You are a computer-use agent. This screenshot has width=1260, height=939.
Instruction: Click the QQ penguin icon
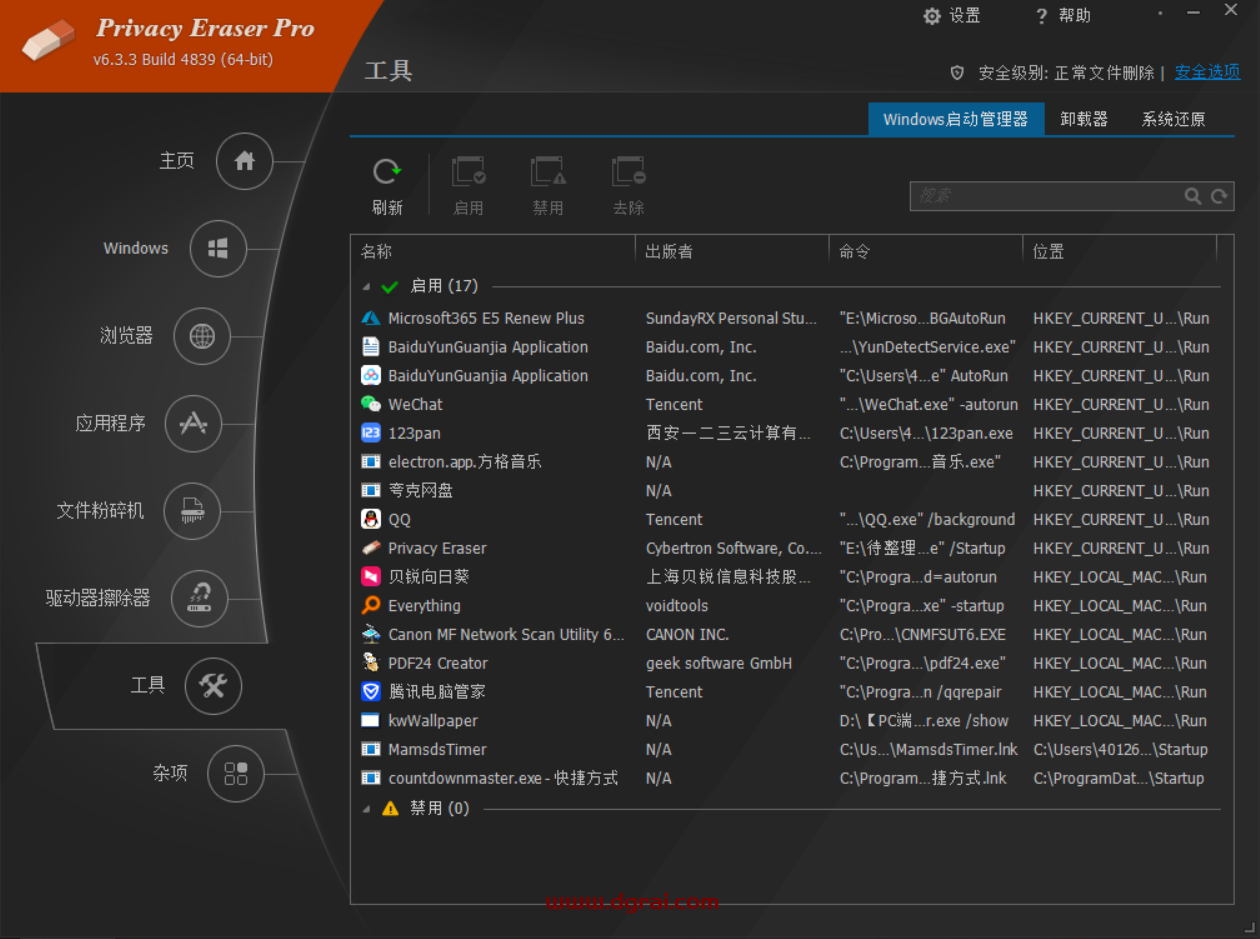pyautogui.click(x=371, y=519)
